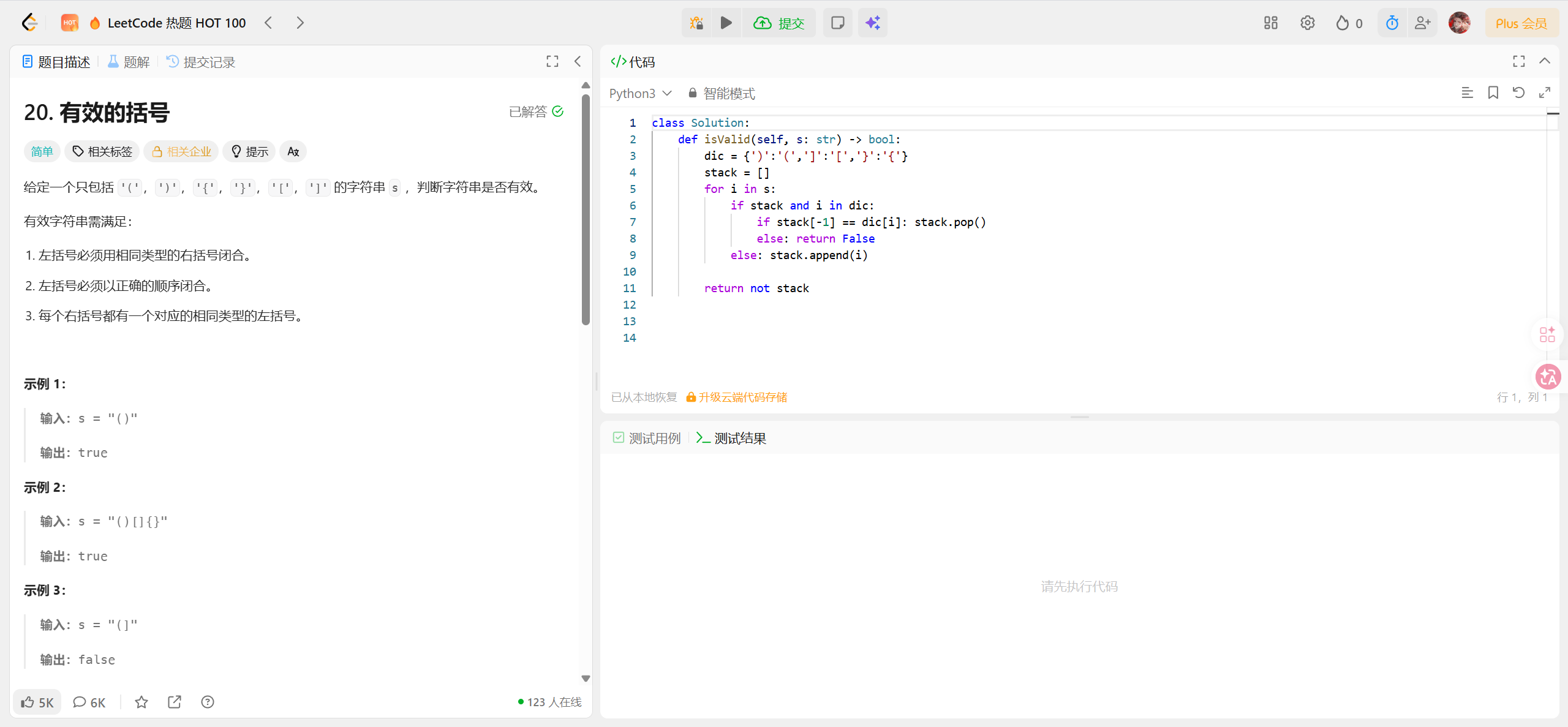This screenshot has height=727, width=1568.
Task: Open the feedback question-mark icon
Action: (x=208, y=702)
